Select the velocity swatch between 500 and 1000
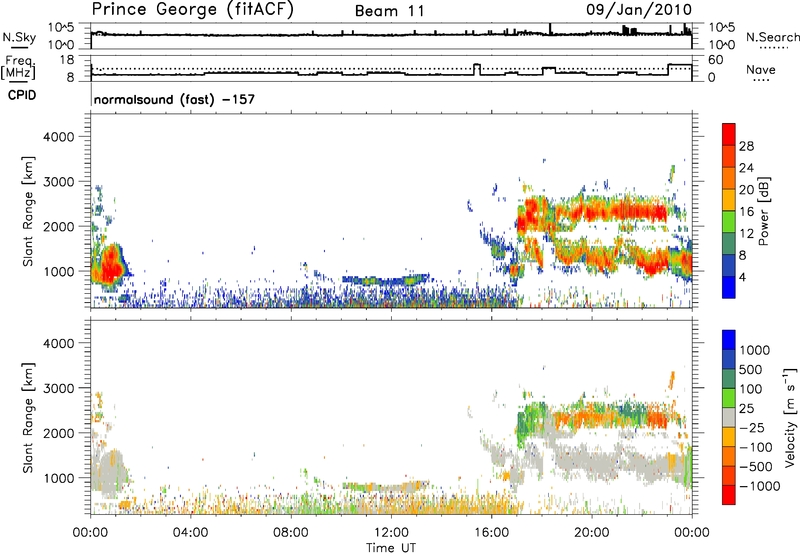 (x=729, y=359)
